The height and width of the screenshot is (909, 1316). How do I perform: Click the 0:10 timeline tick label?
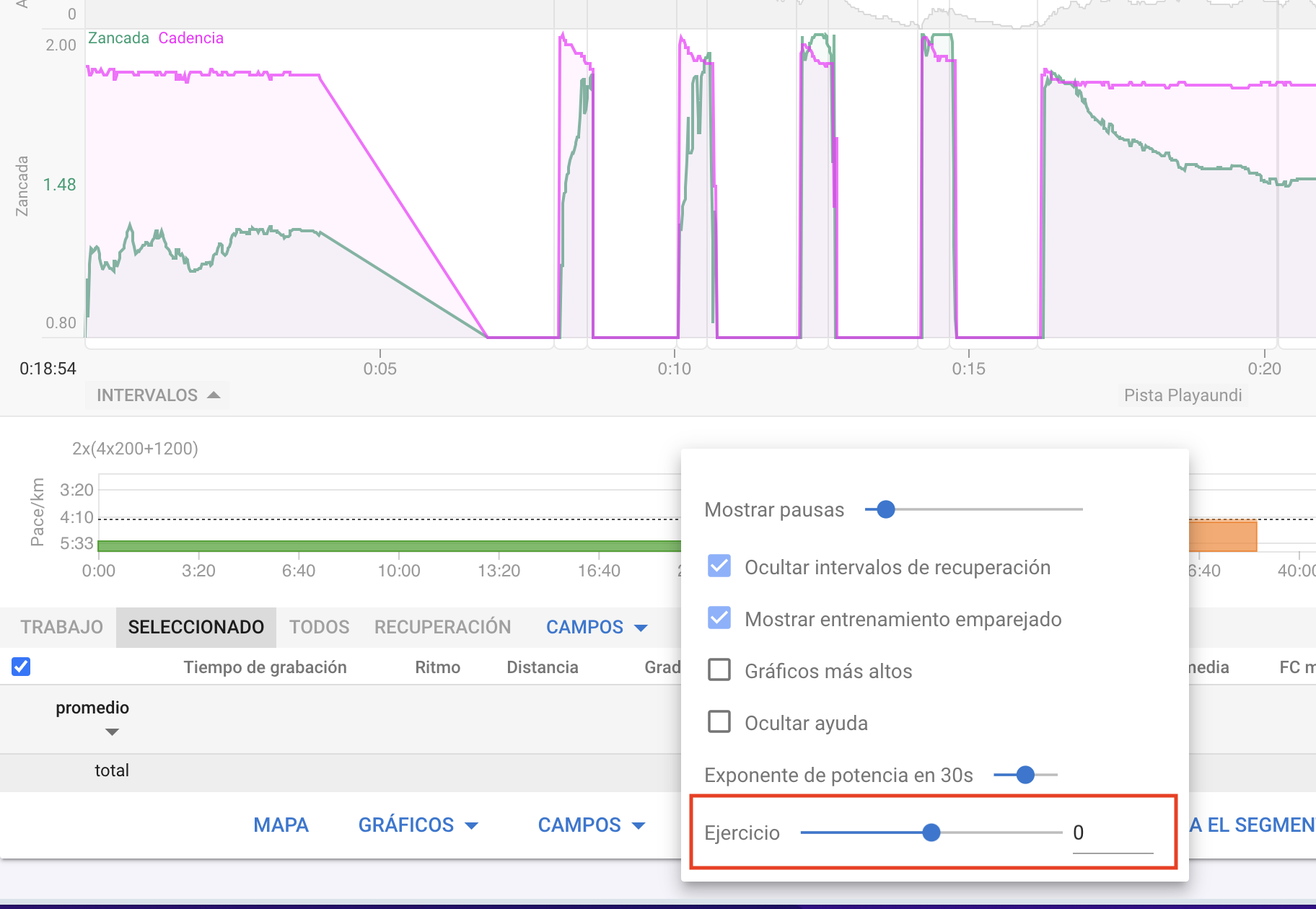pos(674,369)
